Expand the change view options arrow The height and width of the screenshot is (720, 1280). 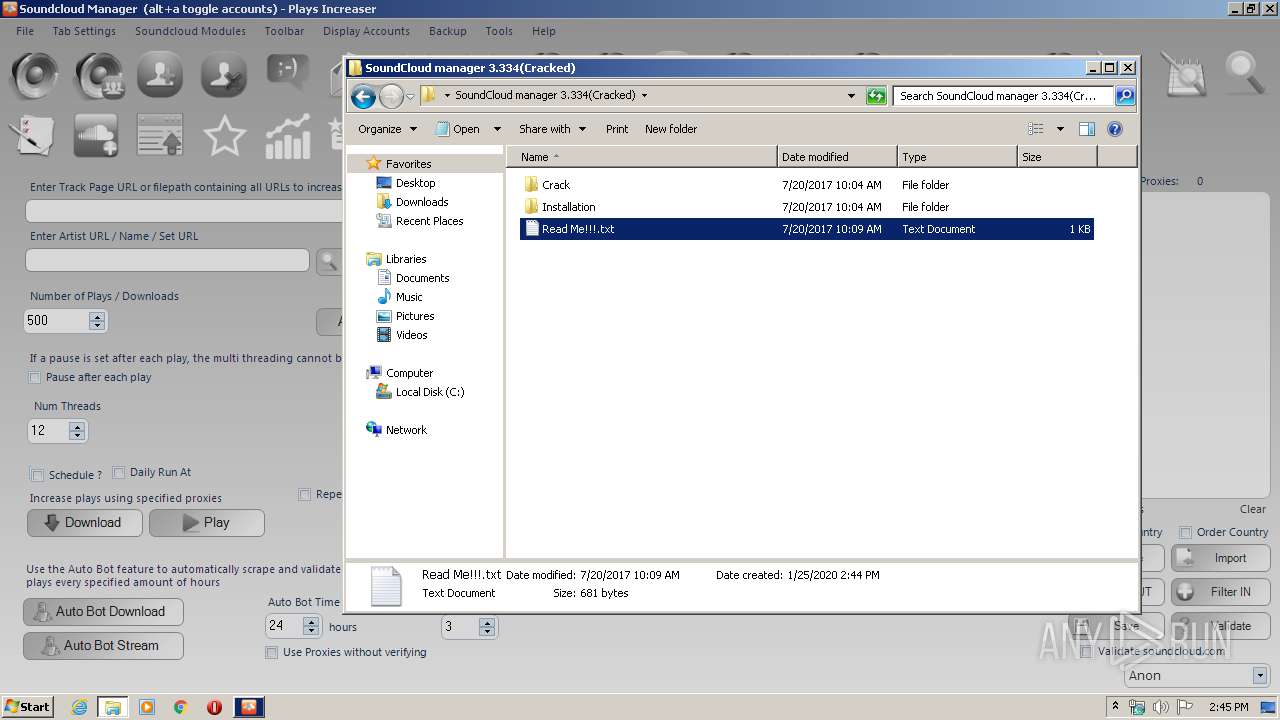point(1060,129)
